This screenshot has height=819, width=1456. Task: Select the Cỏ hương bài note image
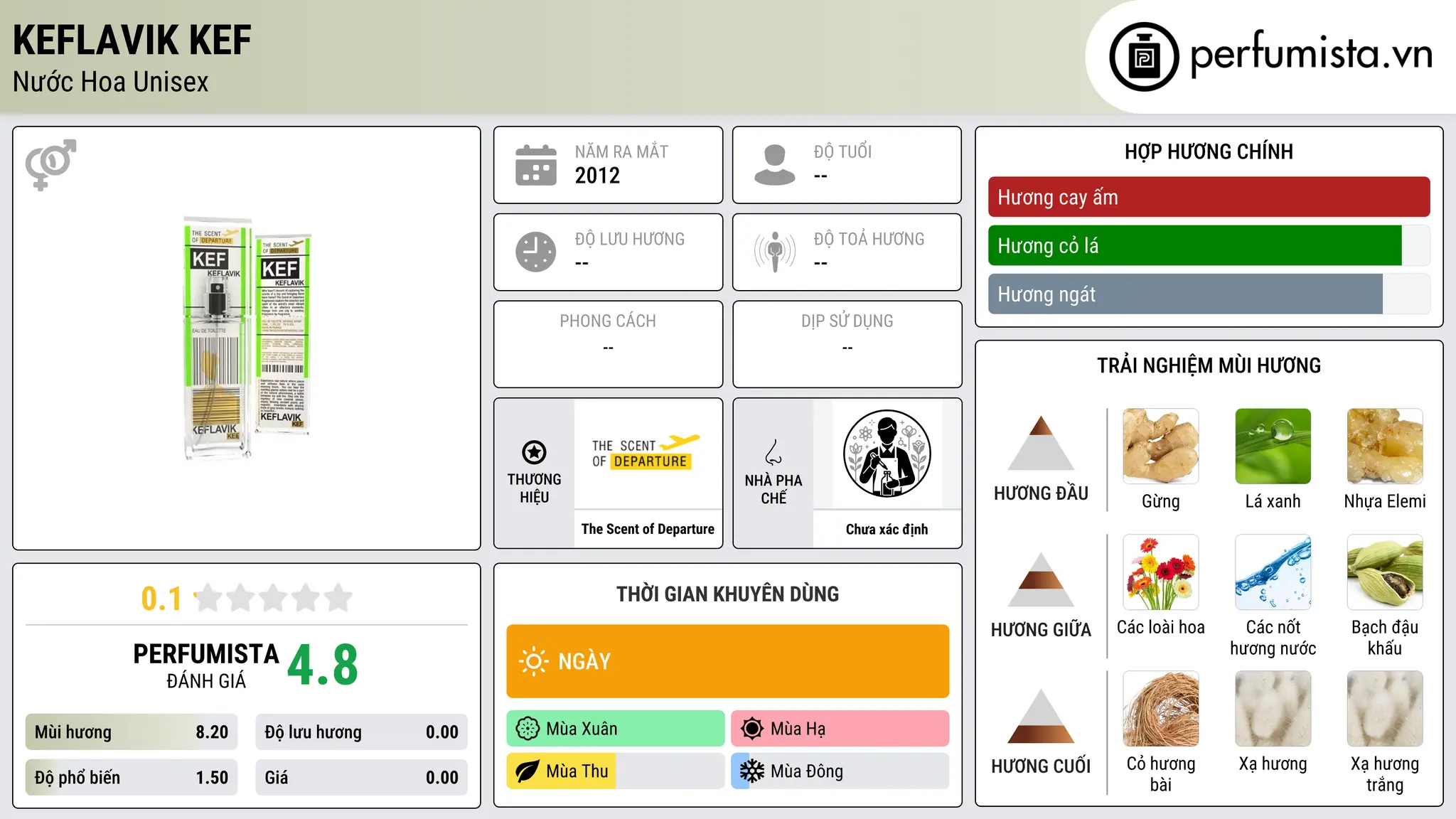(1161, 709)
